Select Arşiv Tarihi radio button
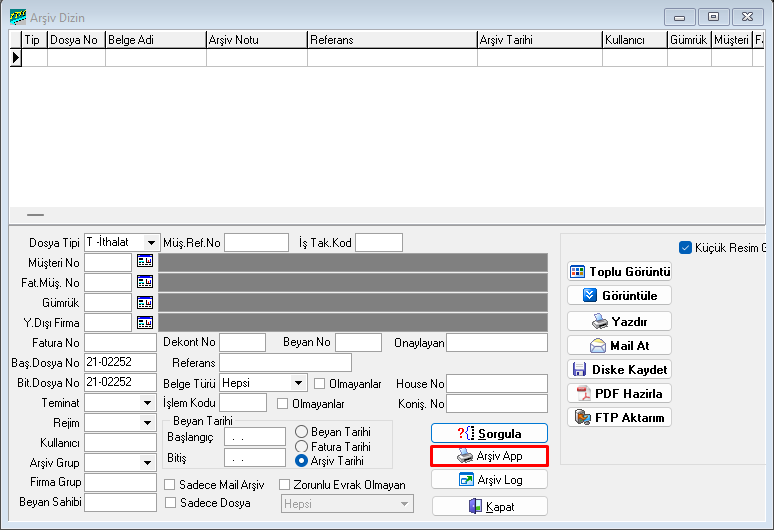 point(301,461)
